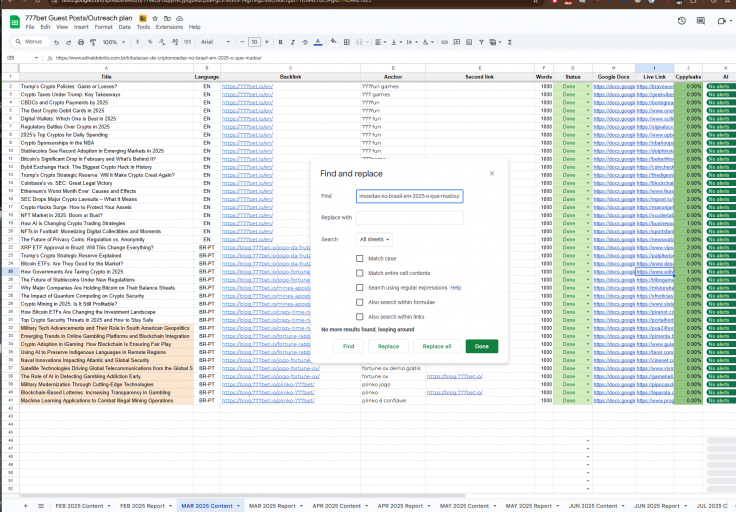Click the Find button in dialog
Viewport: 736px width, 512px height.
click(x=348, y=346)
